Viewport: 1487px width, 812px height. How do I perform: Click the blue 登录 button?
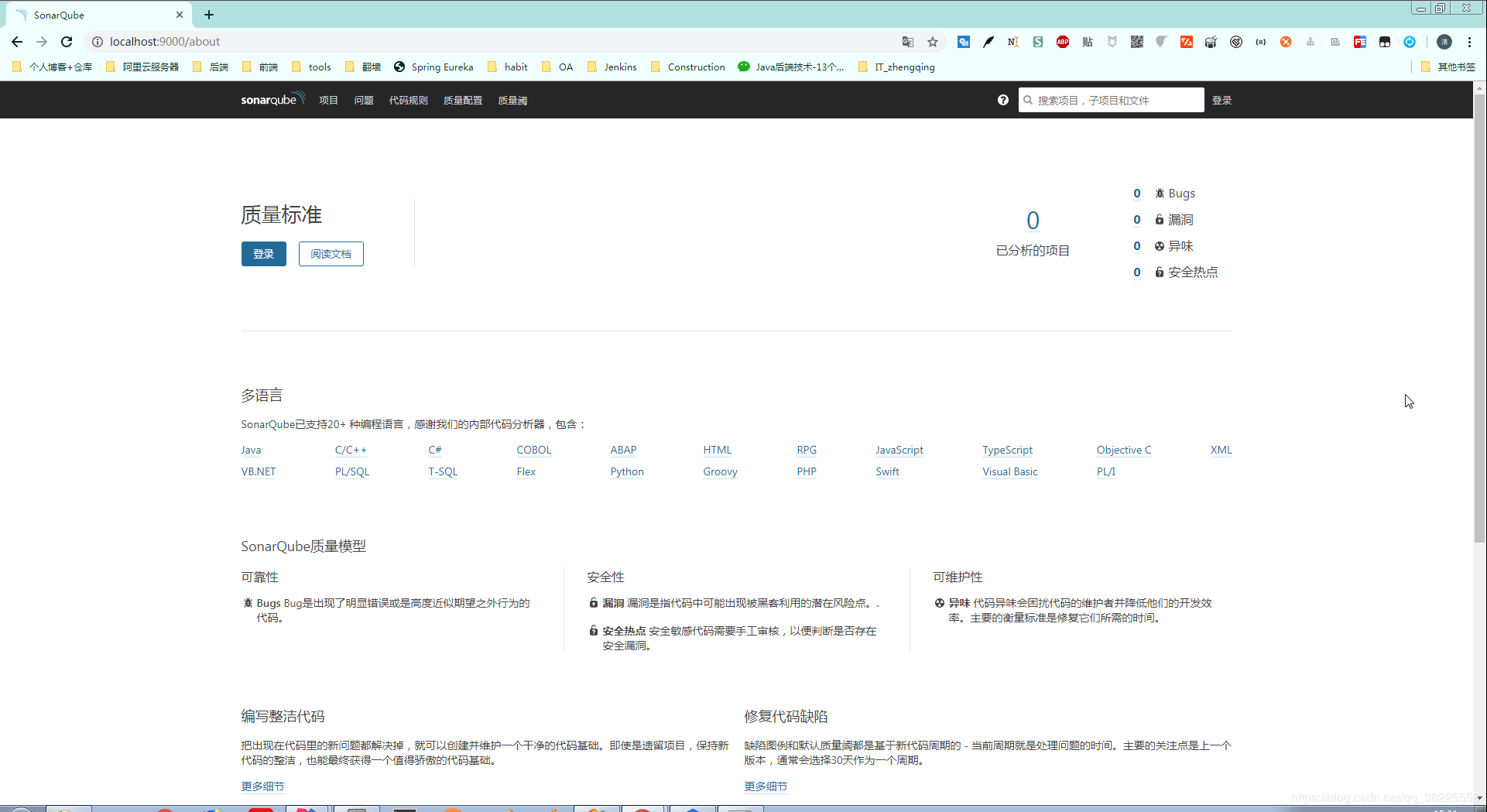[263, 253]
